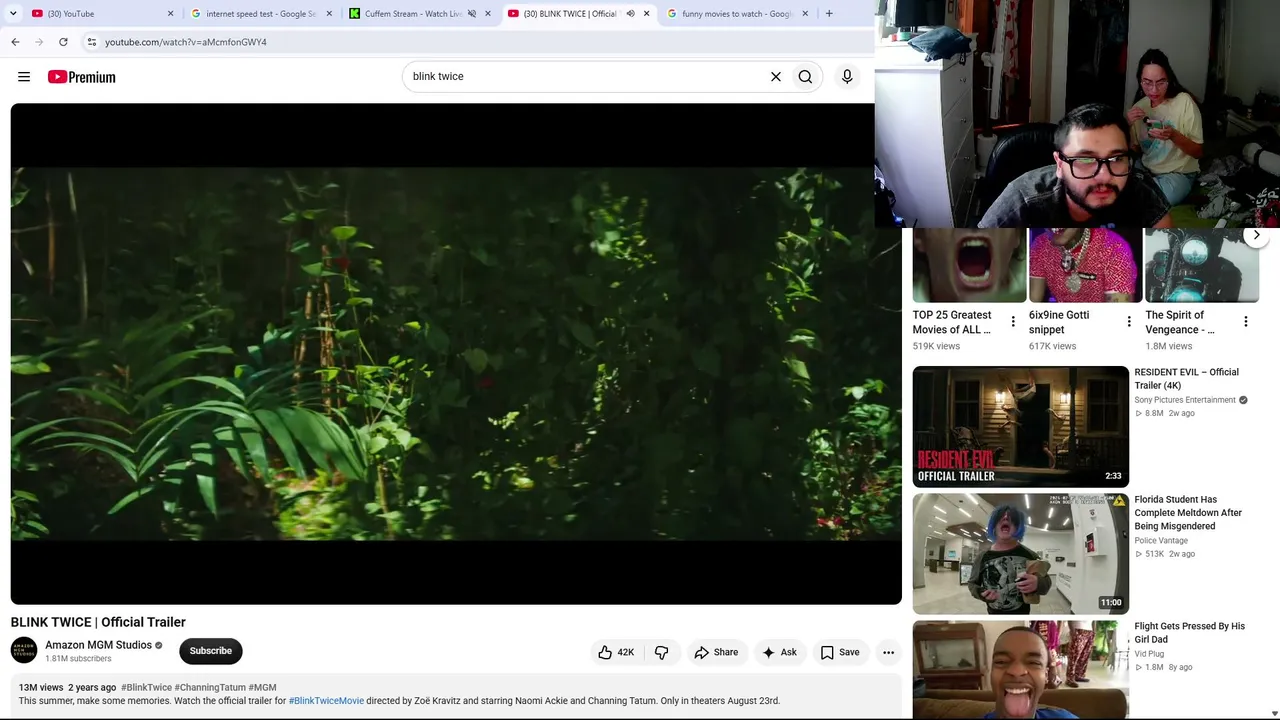Open more actions menu below the video

point(888,652)
